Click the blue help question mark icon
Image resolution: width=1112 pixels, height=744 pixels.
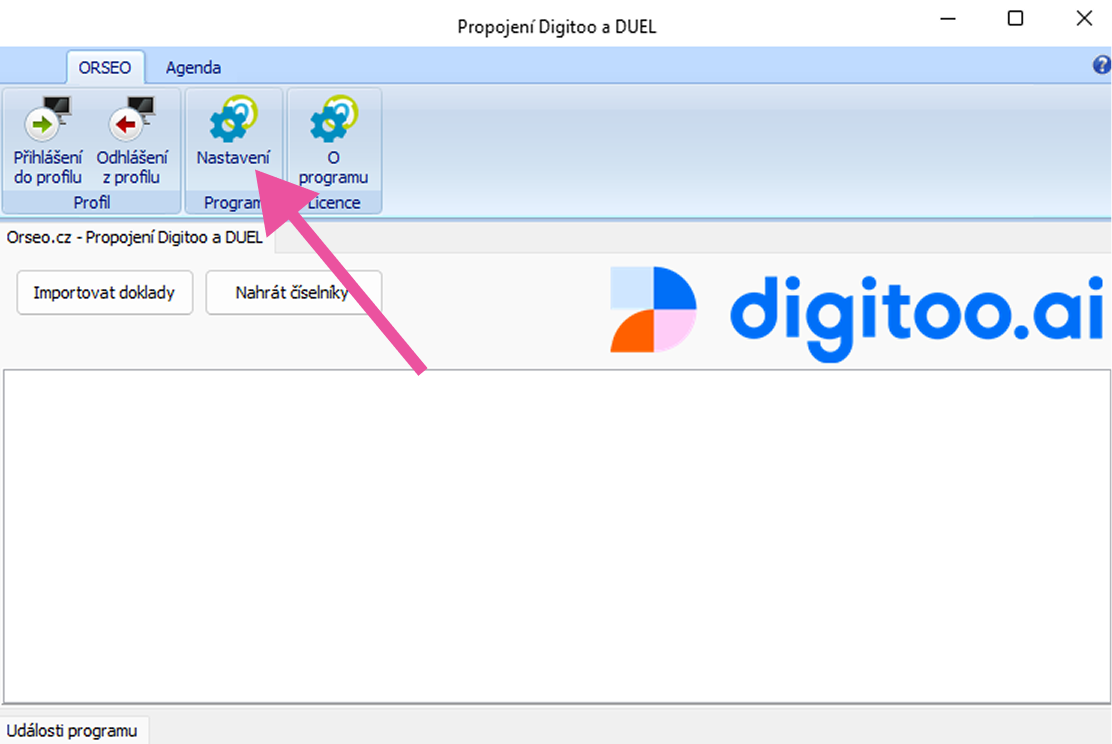tap(1101, 65)
